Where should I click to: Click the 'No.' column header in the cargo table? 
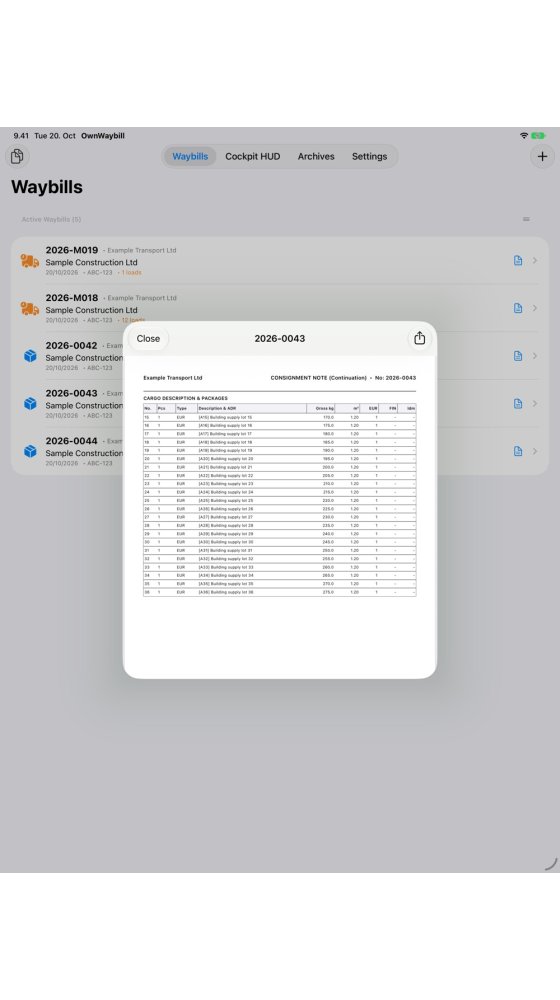pos(148,408)
